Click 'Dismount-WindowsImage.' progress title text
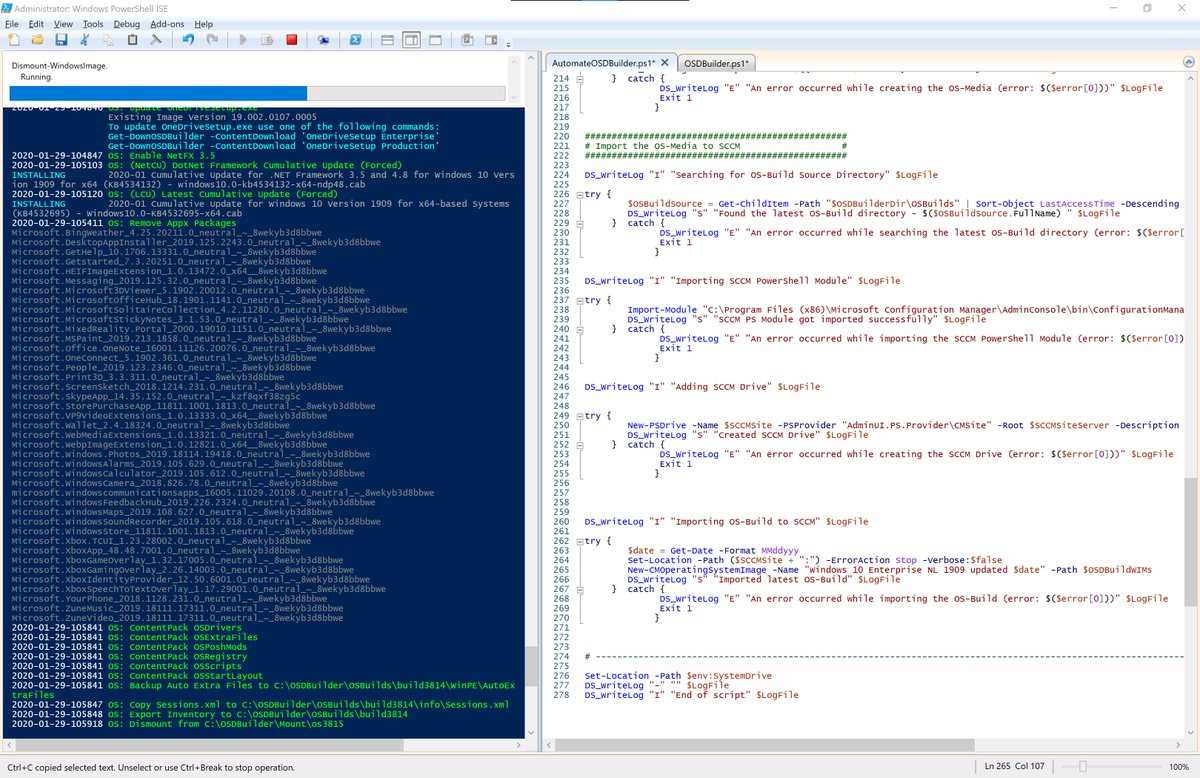Viewport: 1200px width, 778px height. pos(60,65)
